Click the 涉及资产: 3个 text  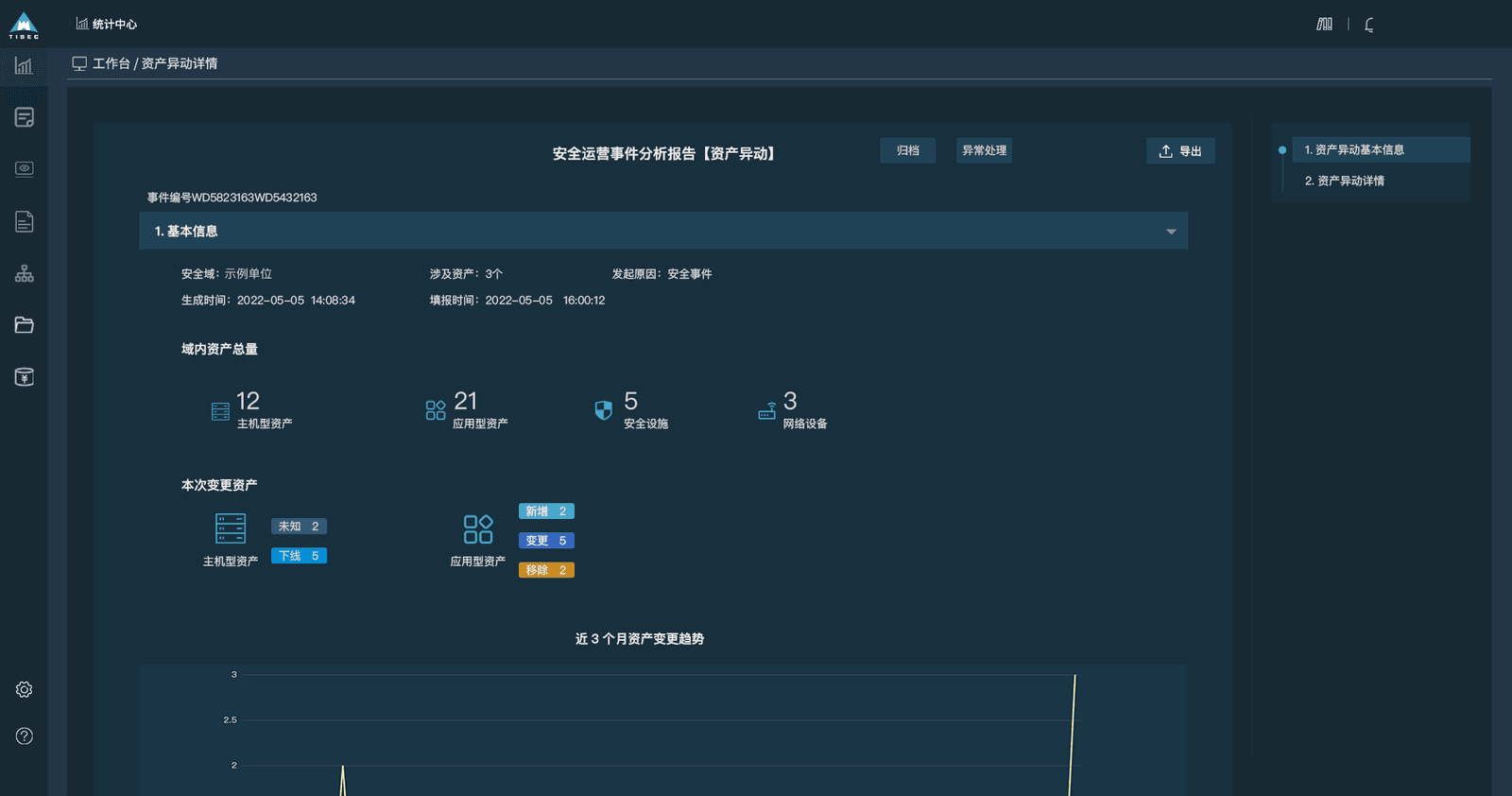click(x=466, y=274)
